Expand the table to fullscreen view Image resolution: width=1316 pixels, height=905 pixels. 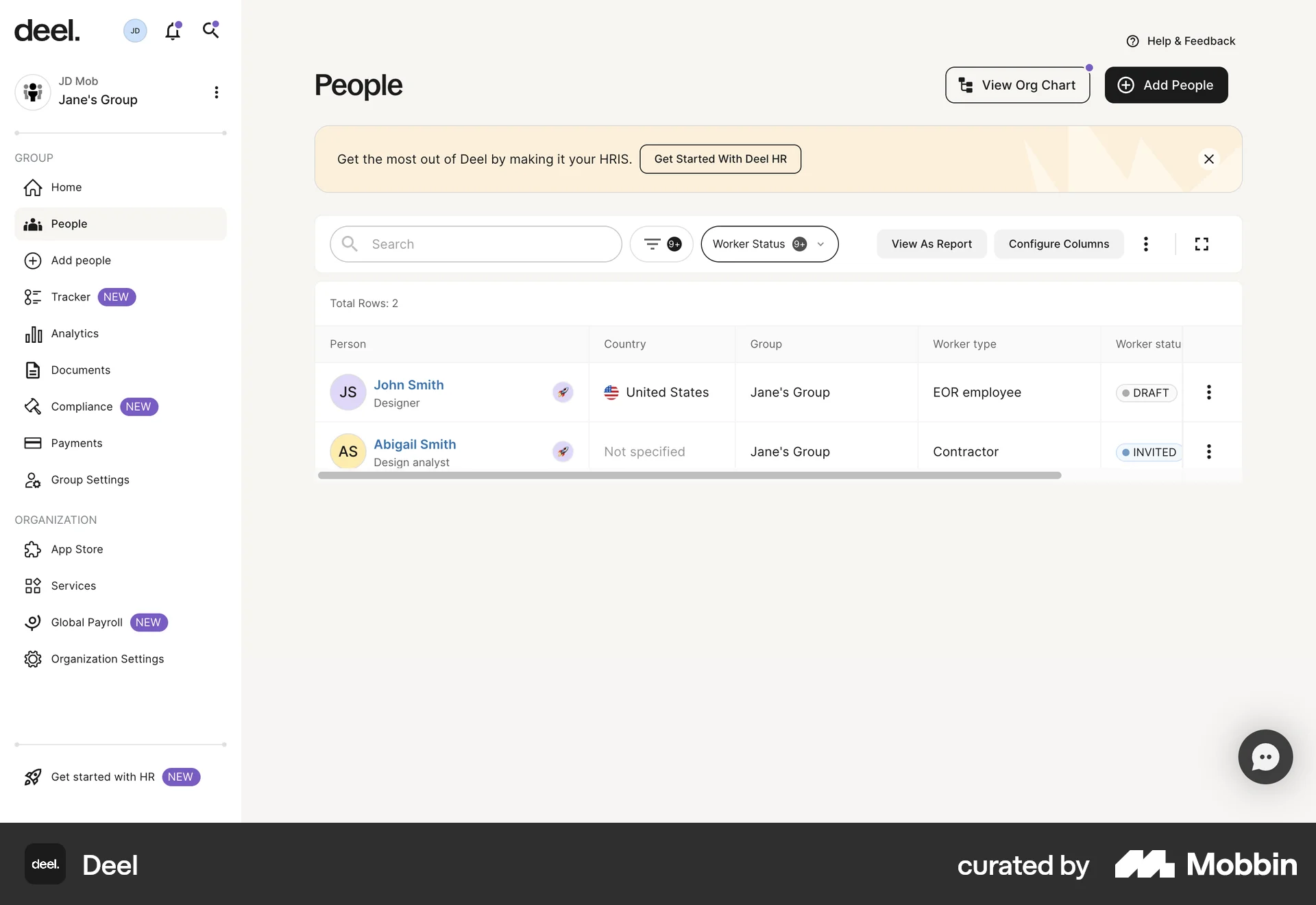(1202, 244)
